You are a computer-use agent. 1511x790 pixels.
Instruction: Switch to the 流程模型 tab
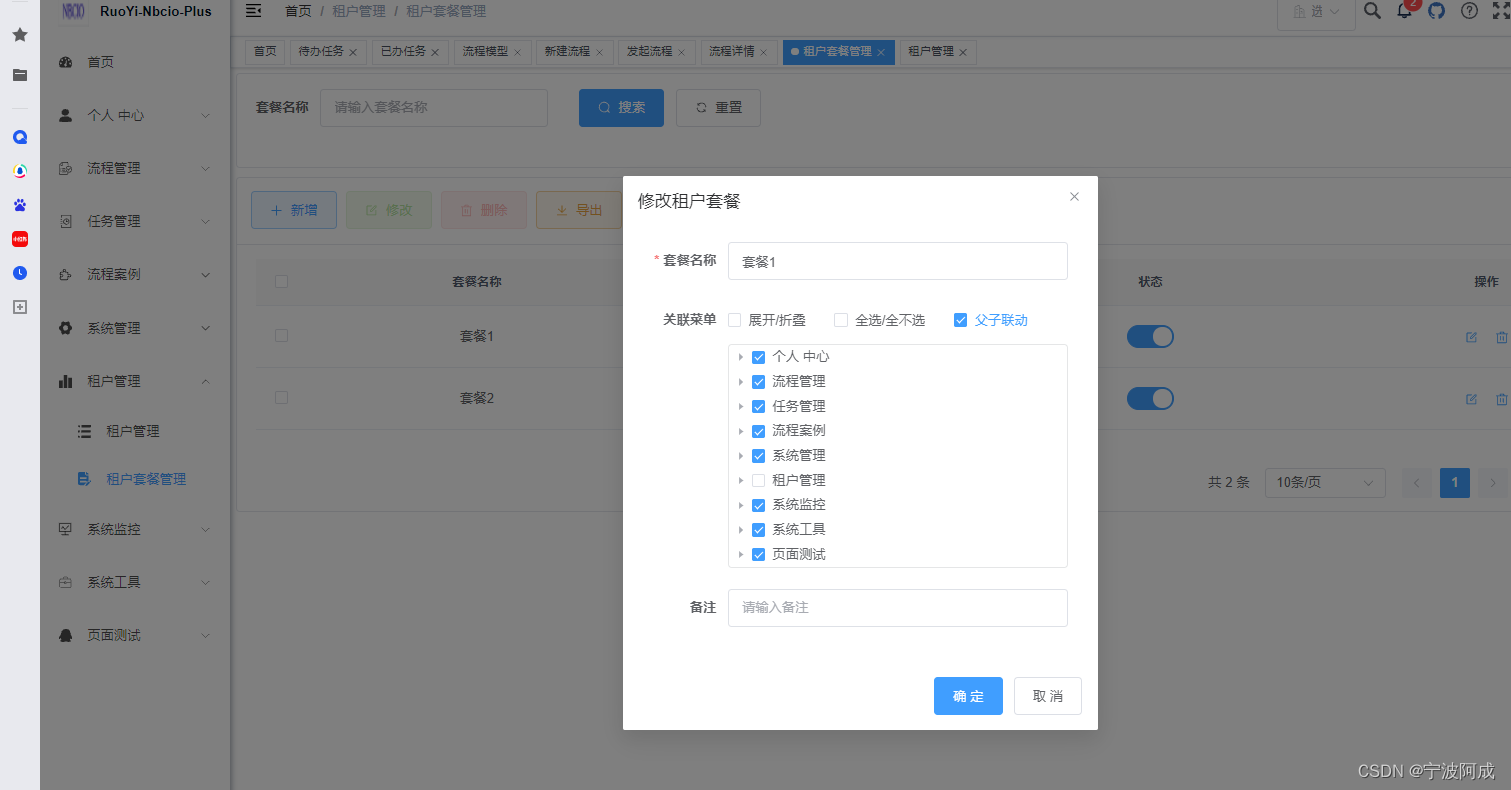pos(485,51)
